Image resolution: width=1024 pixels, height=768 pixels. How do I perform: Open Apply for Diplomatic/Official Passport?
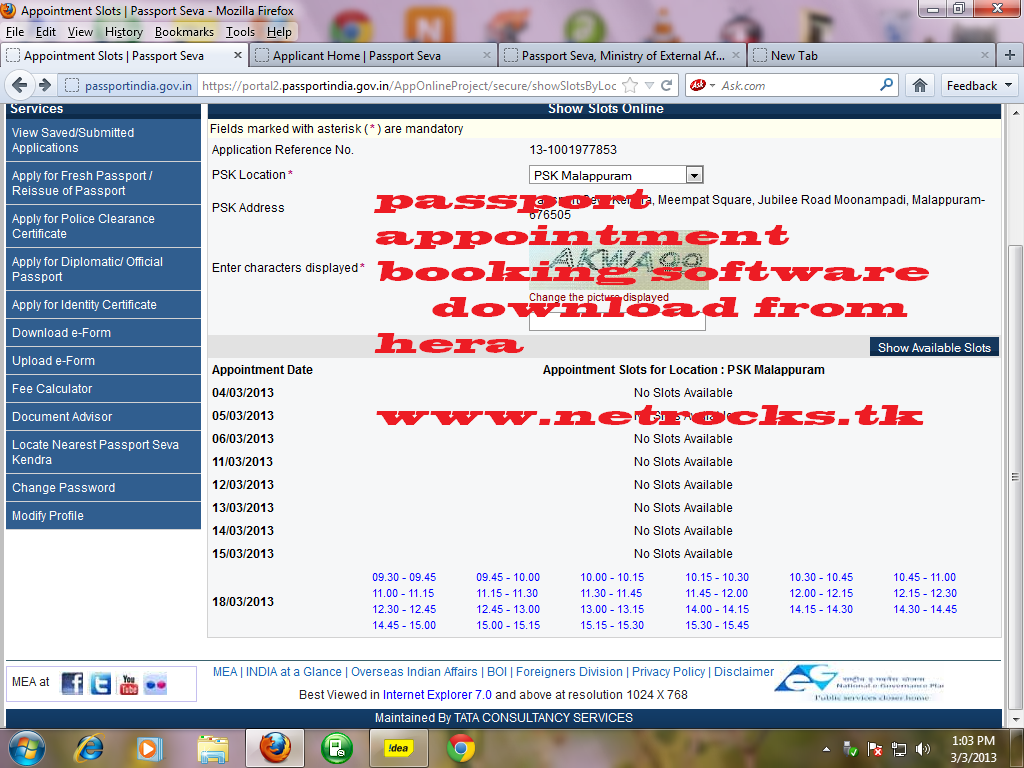pyautogui.click(x=103, y=269)
